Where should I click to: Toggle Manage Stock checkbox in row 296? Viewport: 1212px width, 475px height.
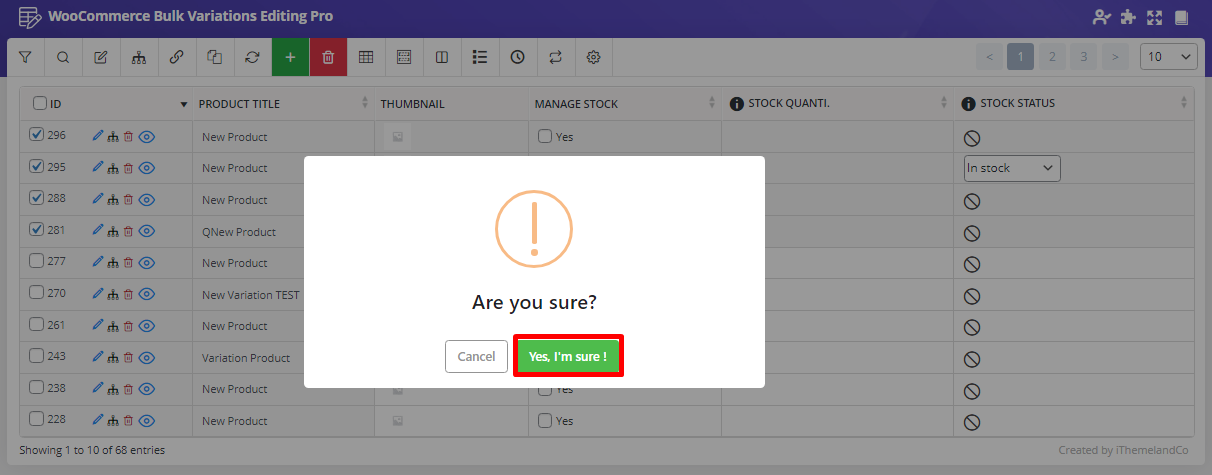coord(545,136)
